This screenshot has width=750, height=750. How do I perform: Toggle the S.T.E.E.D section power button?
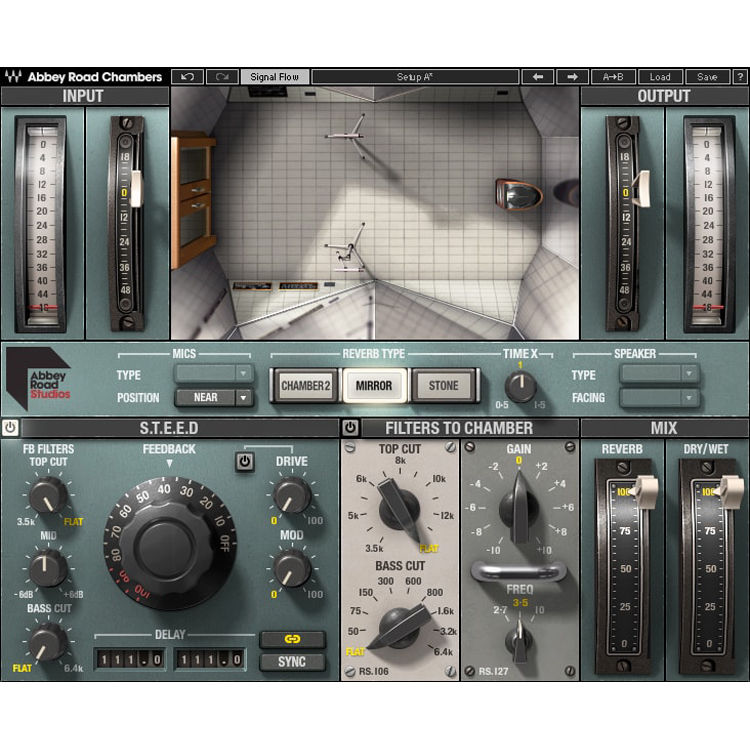pyautogui.click(x=10, y=427)
